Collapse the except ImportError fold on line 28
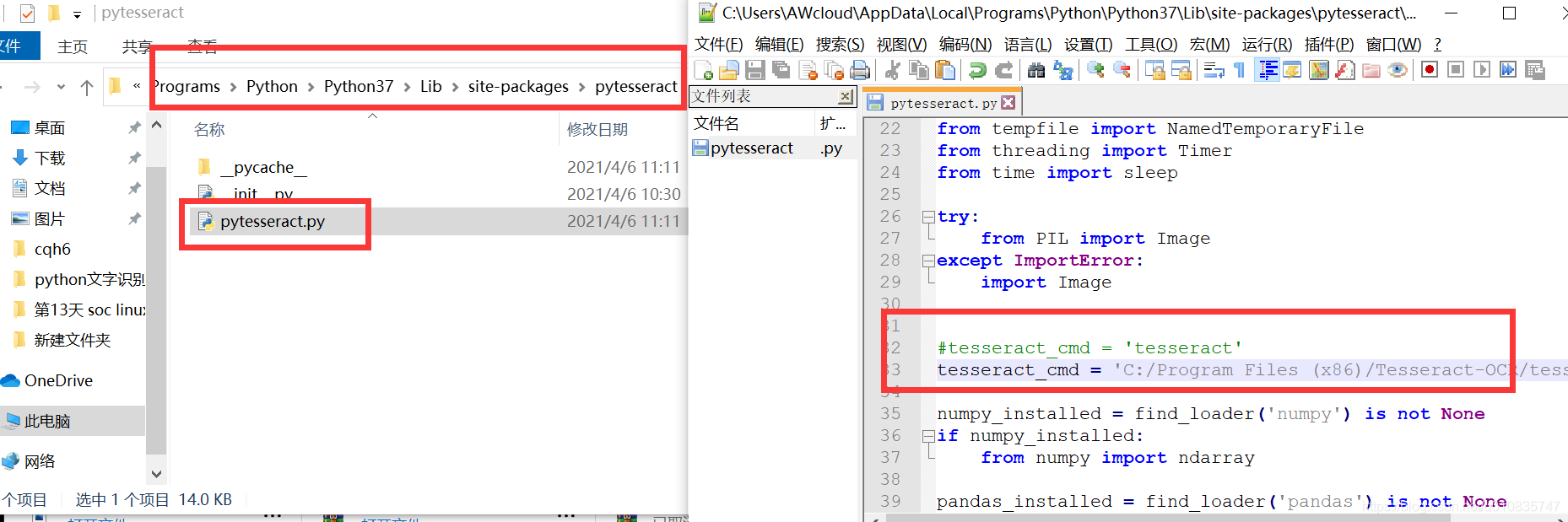The image size is (1568, 522). [x=928, y=261]
